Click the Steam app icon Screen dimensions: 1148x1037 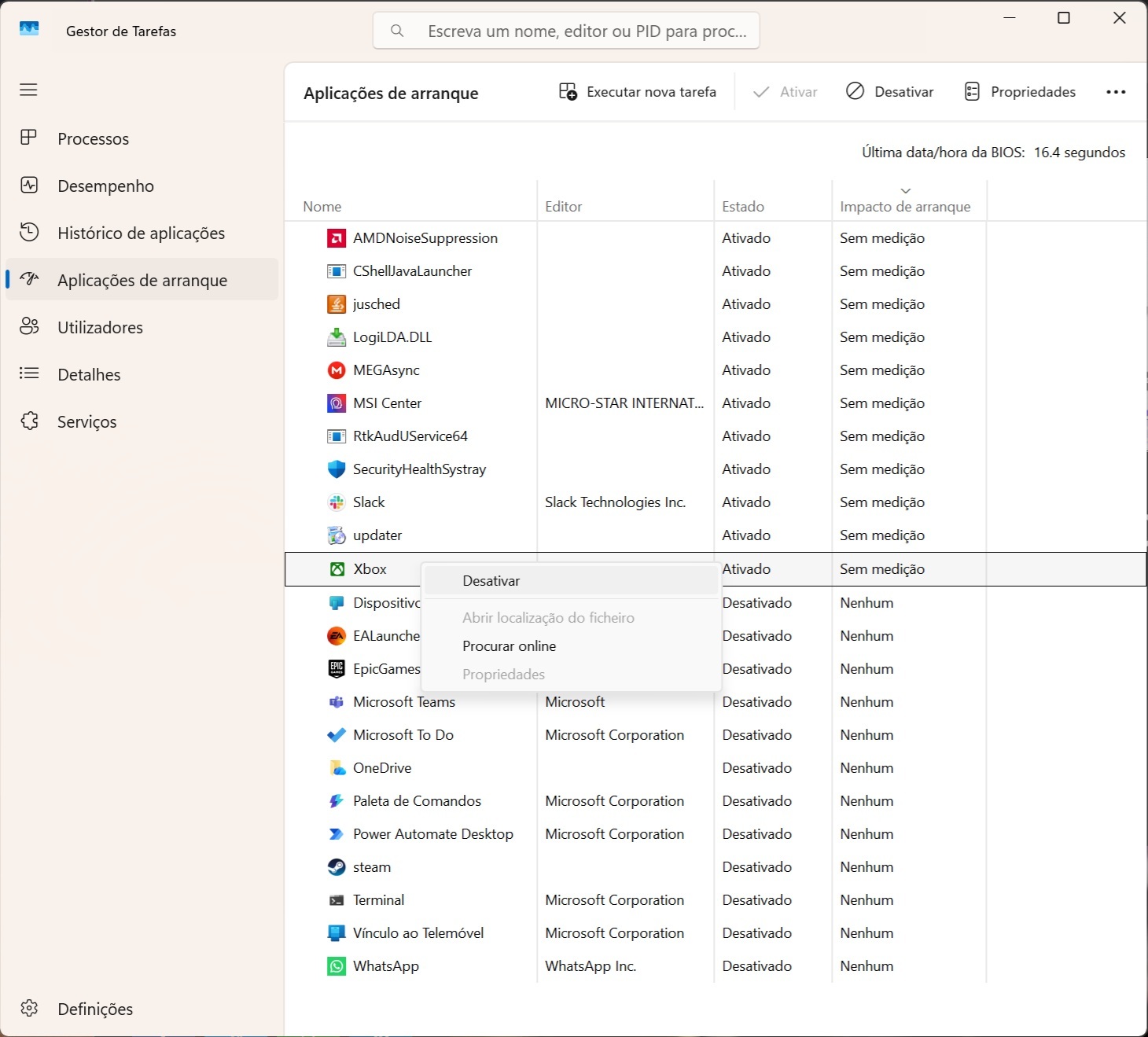coord(337,867)
